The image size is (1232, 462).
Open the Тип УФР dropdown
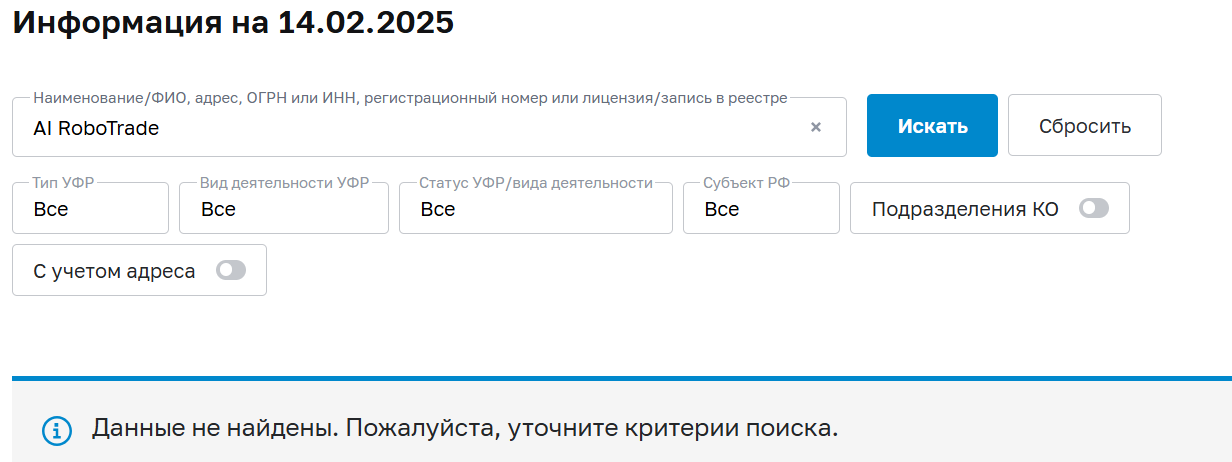[x=90, y=209]
